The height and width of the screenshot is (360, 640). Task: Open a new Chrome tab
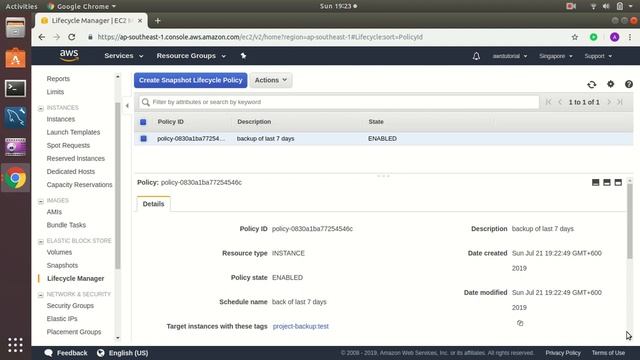158,20
